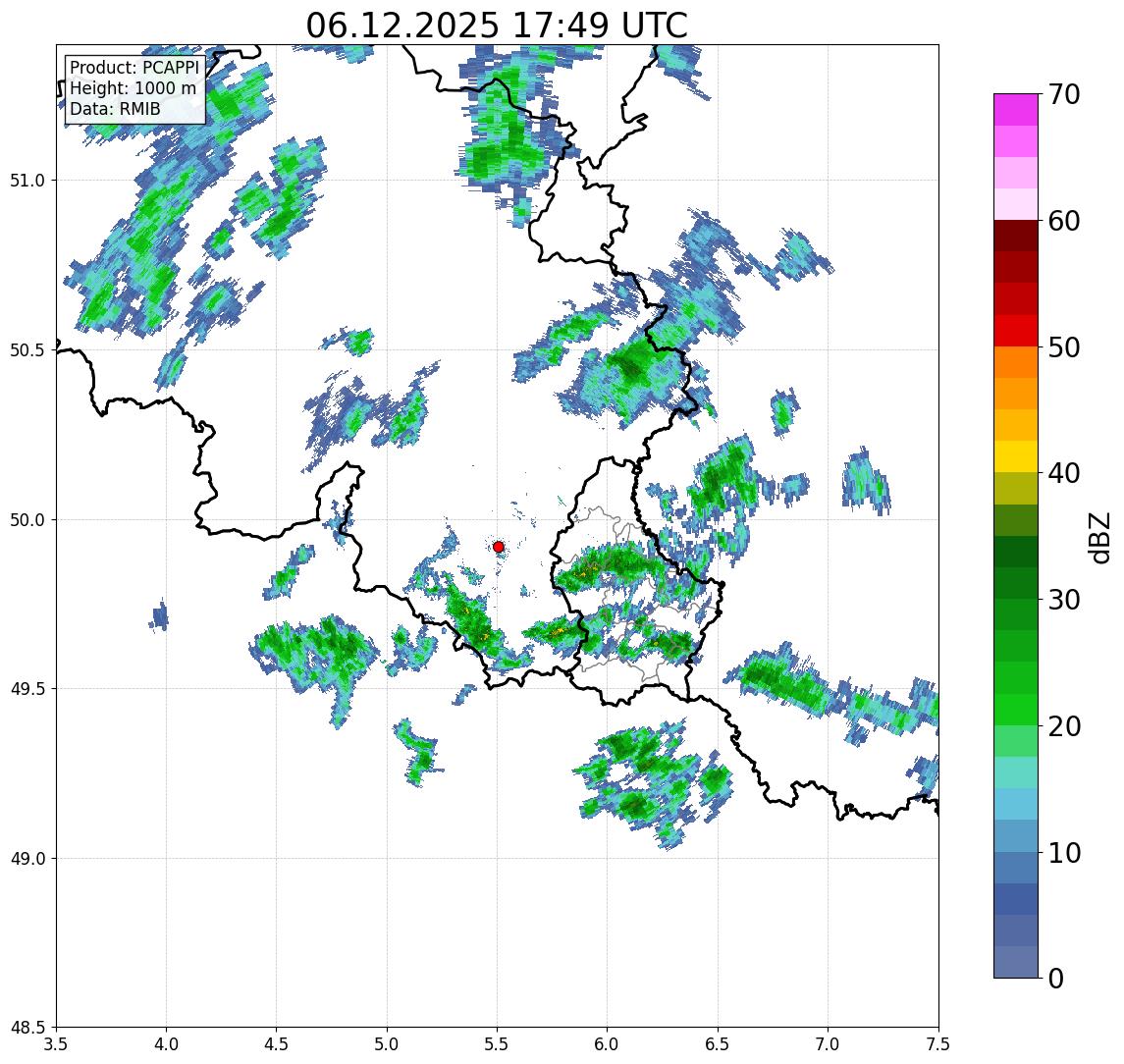The image size is (1124, 1064).
Task: Click the title '06.12.2025 17:49 UTC'
Action: tap(497, 26)
